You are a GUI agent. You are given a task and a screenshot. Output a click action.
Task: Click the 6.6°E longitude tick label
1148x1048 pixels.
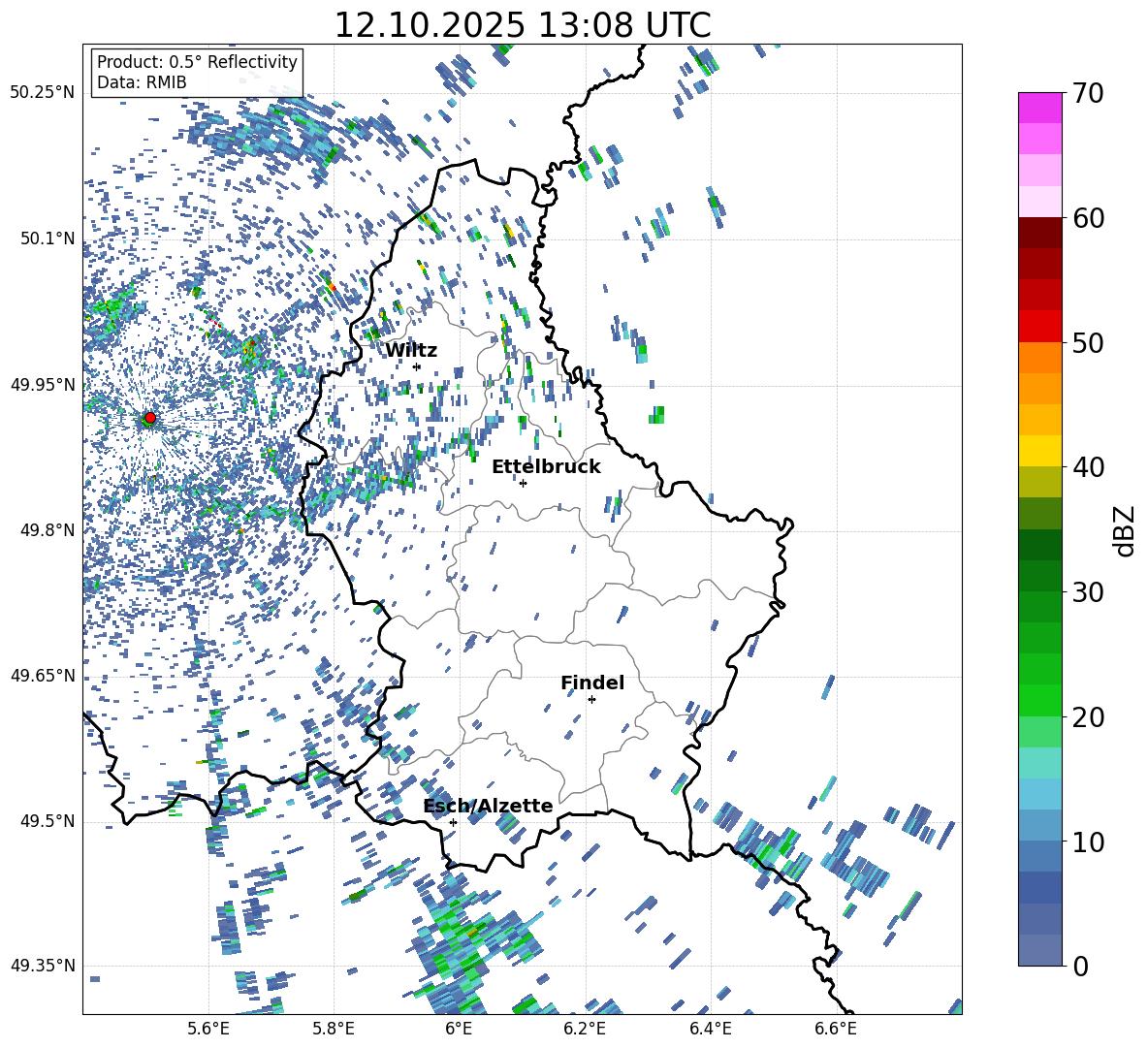click(x=836, y=1028)
